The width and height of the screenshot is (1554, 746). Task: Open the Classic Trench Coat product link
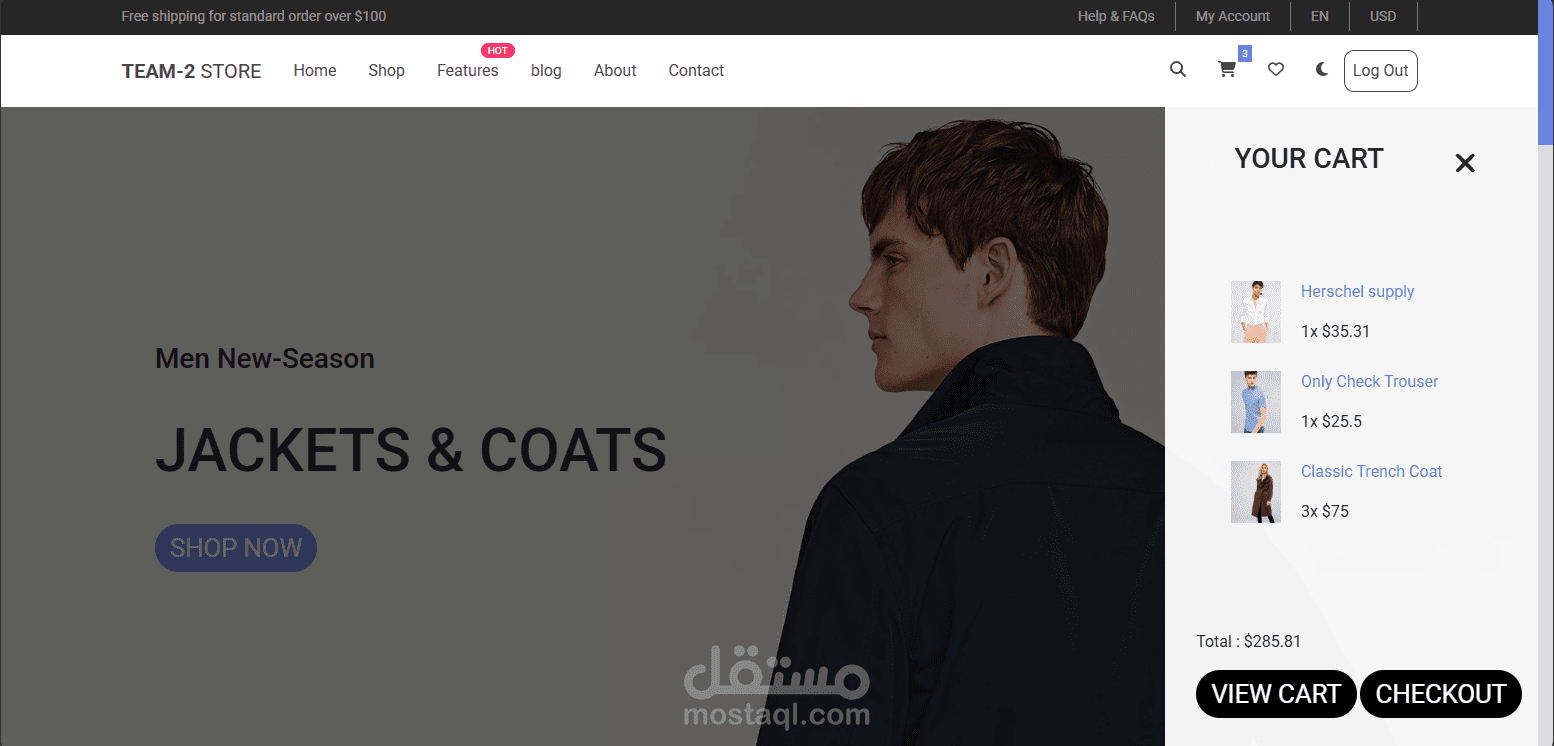click(x=1371, y=472)
